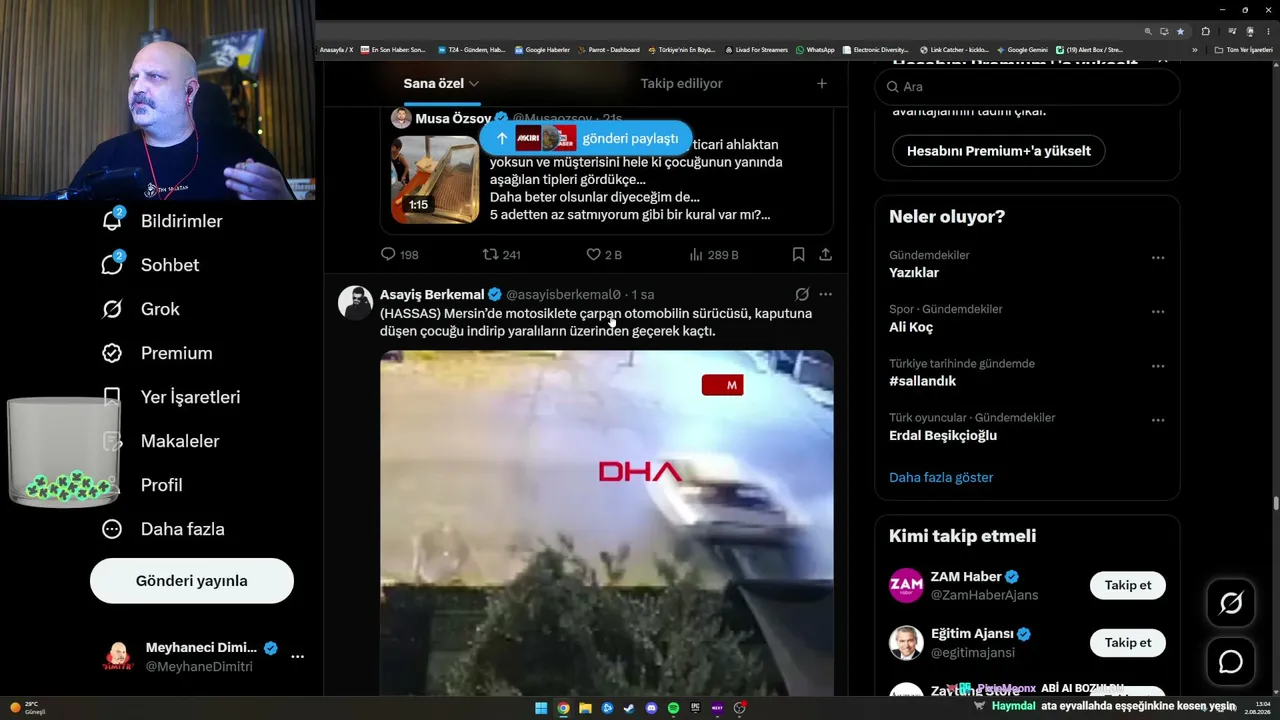Load new posts via gönderi paylaştı pill
Viewport: 1280px width, 720px height.
pos(586,138)
